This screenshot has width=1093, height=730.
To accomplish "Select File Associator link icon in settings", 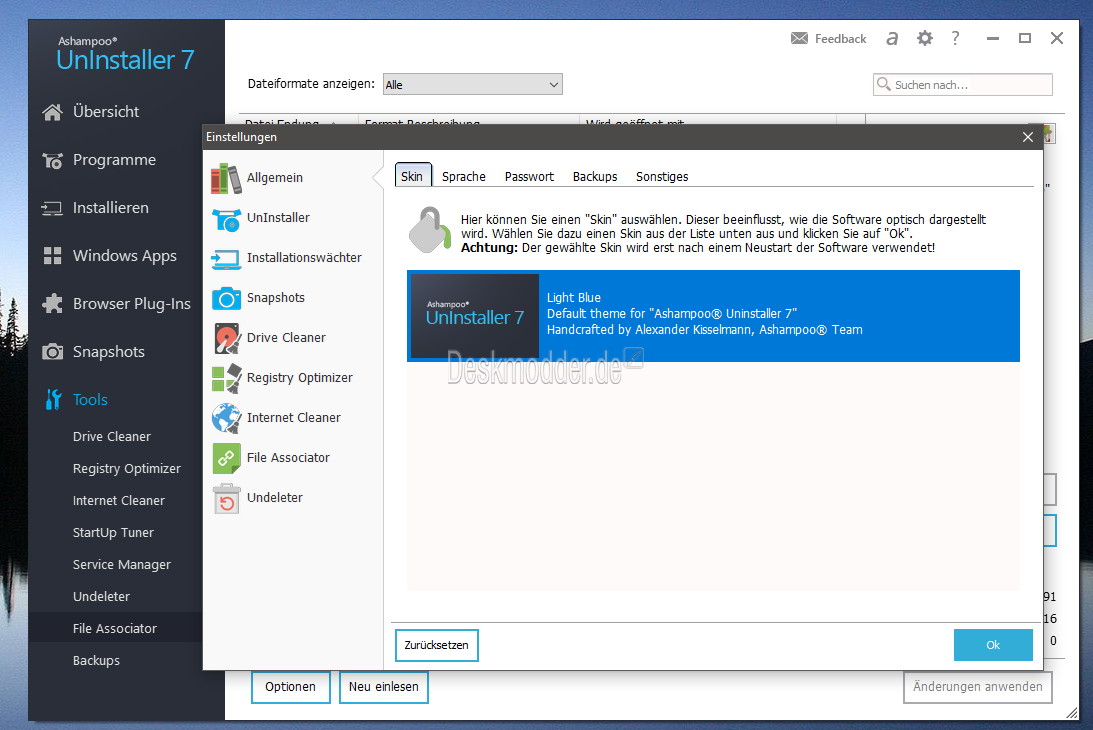I will (x=227, y=458).
